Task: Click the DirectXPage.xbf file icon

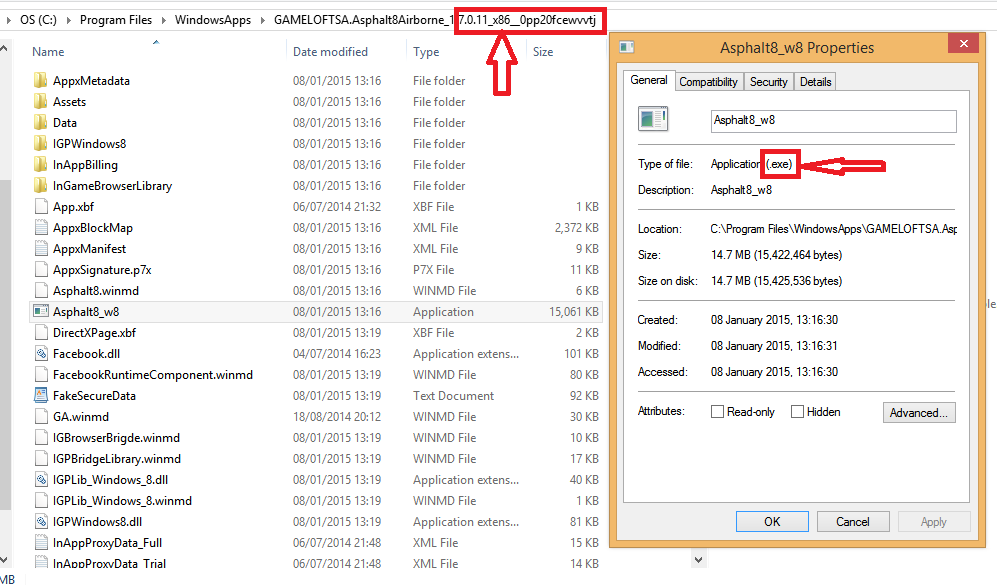Action: [x=41, y=332]
